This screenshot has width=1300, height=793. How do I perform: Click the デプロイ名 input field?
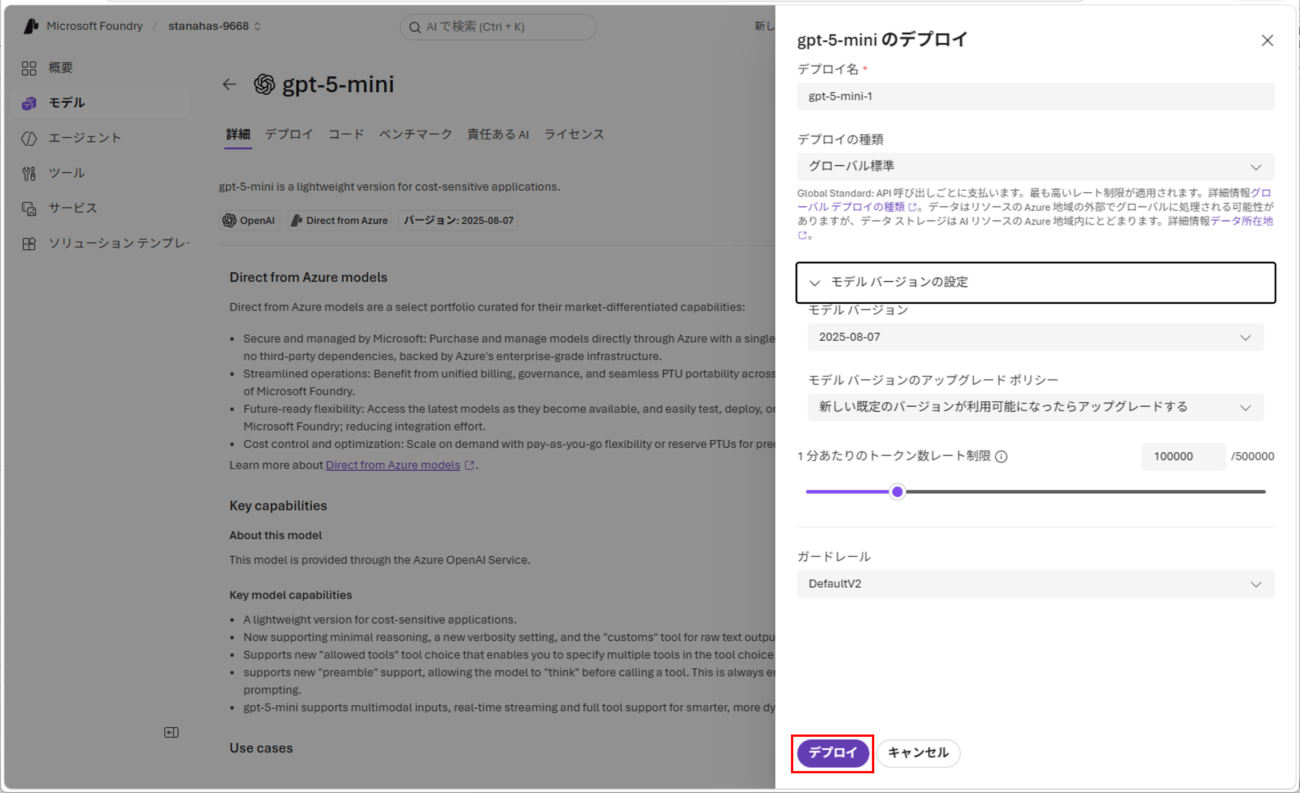[1035, 96]
